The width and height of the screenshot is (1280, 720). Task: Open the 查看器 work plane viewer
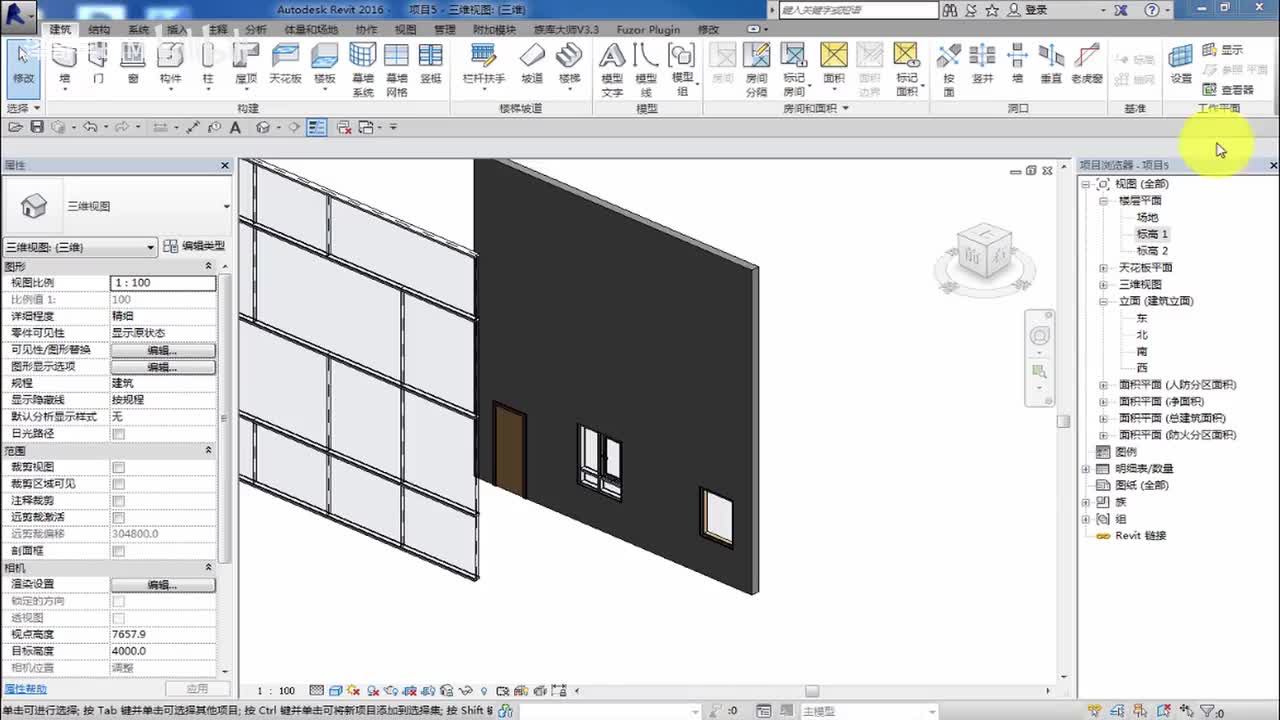click(x=1228, y=90)
